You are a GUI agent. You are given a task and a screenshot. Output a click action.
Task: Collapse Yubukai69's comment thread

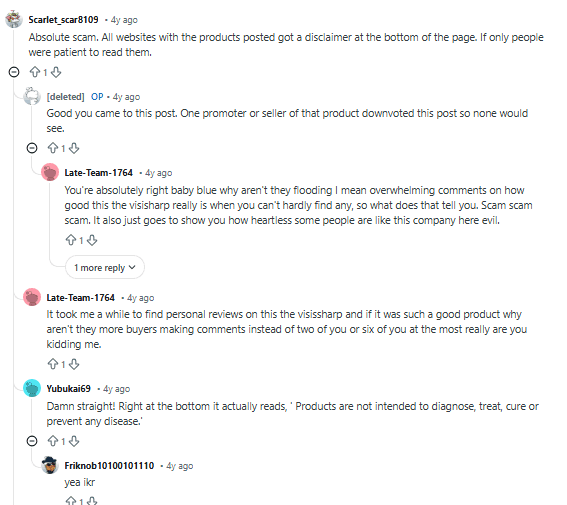pyautogui.click(x=32, y=441)
